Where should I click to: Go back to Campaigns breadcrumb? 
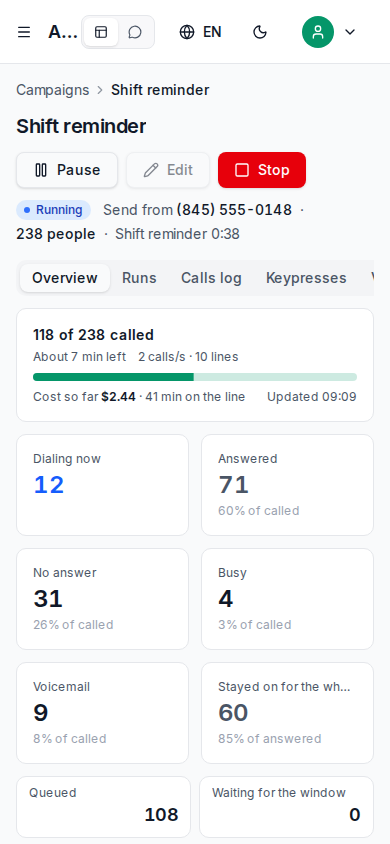53,90
